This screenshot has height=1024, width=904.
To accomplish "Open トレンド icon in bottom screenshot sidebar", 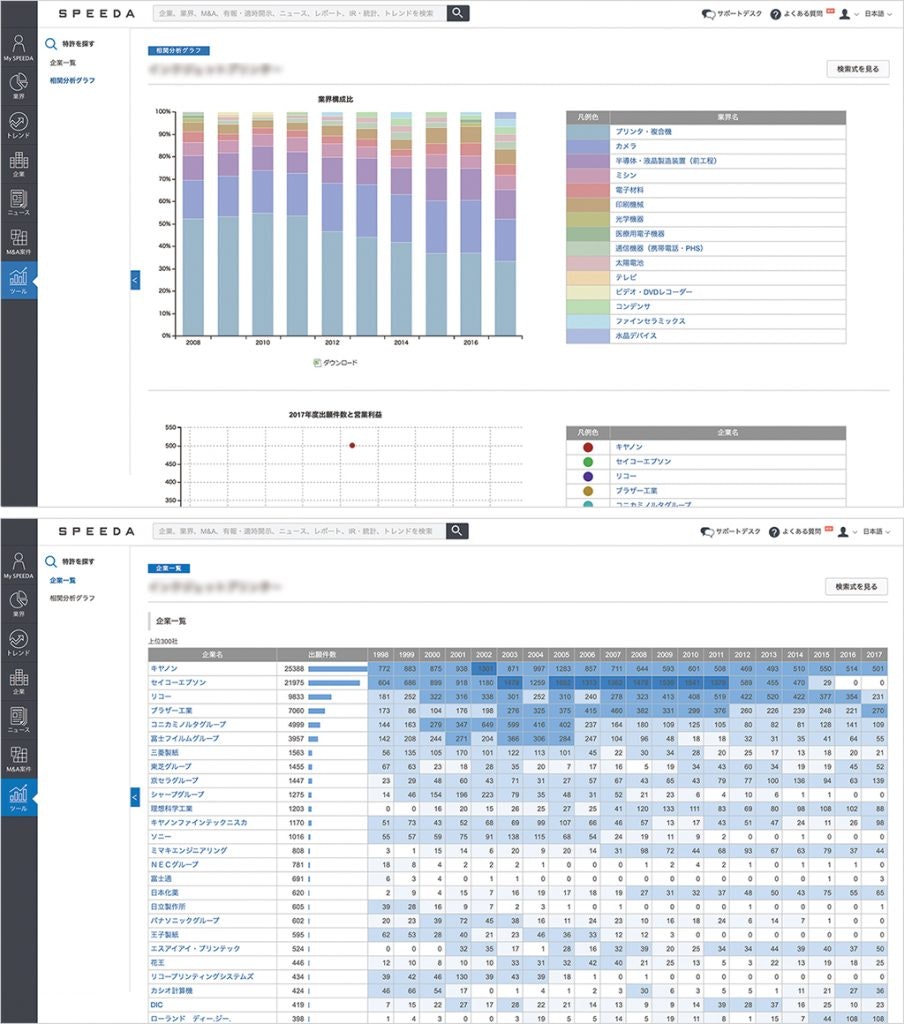I will point(18,643).
